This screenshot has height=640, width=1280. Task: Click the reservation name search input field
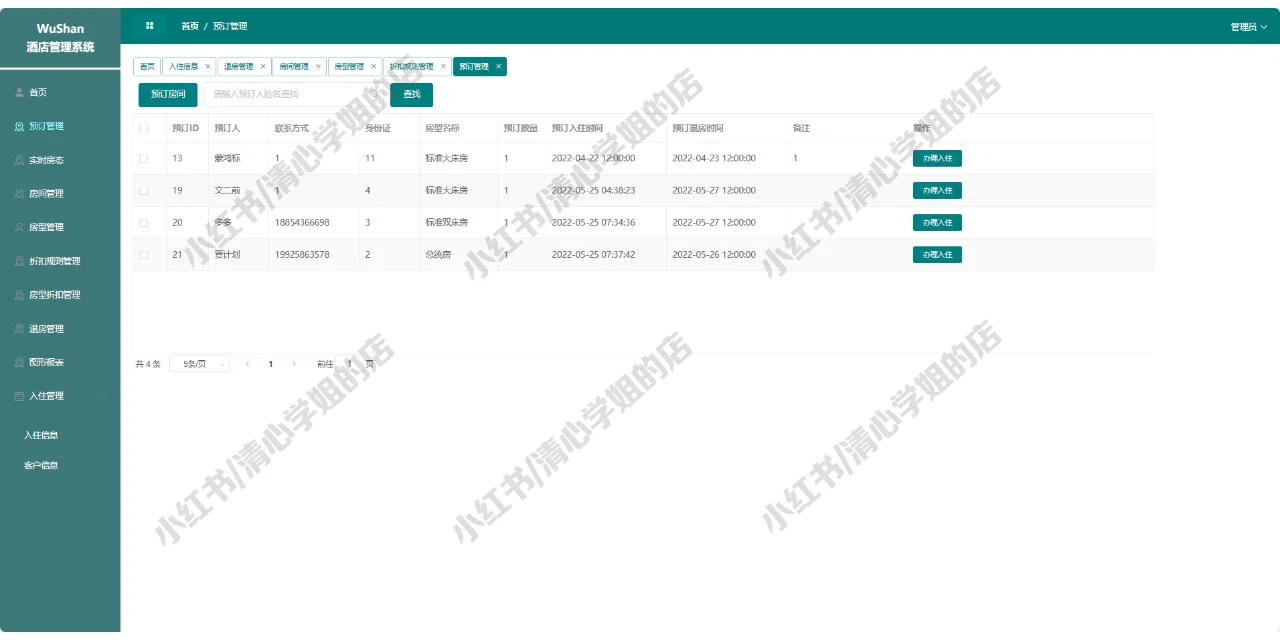[290, 93]
